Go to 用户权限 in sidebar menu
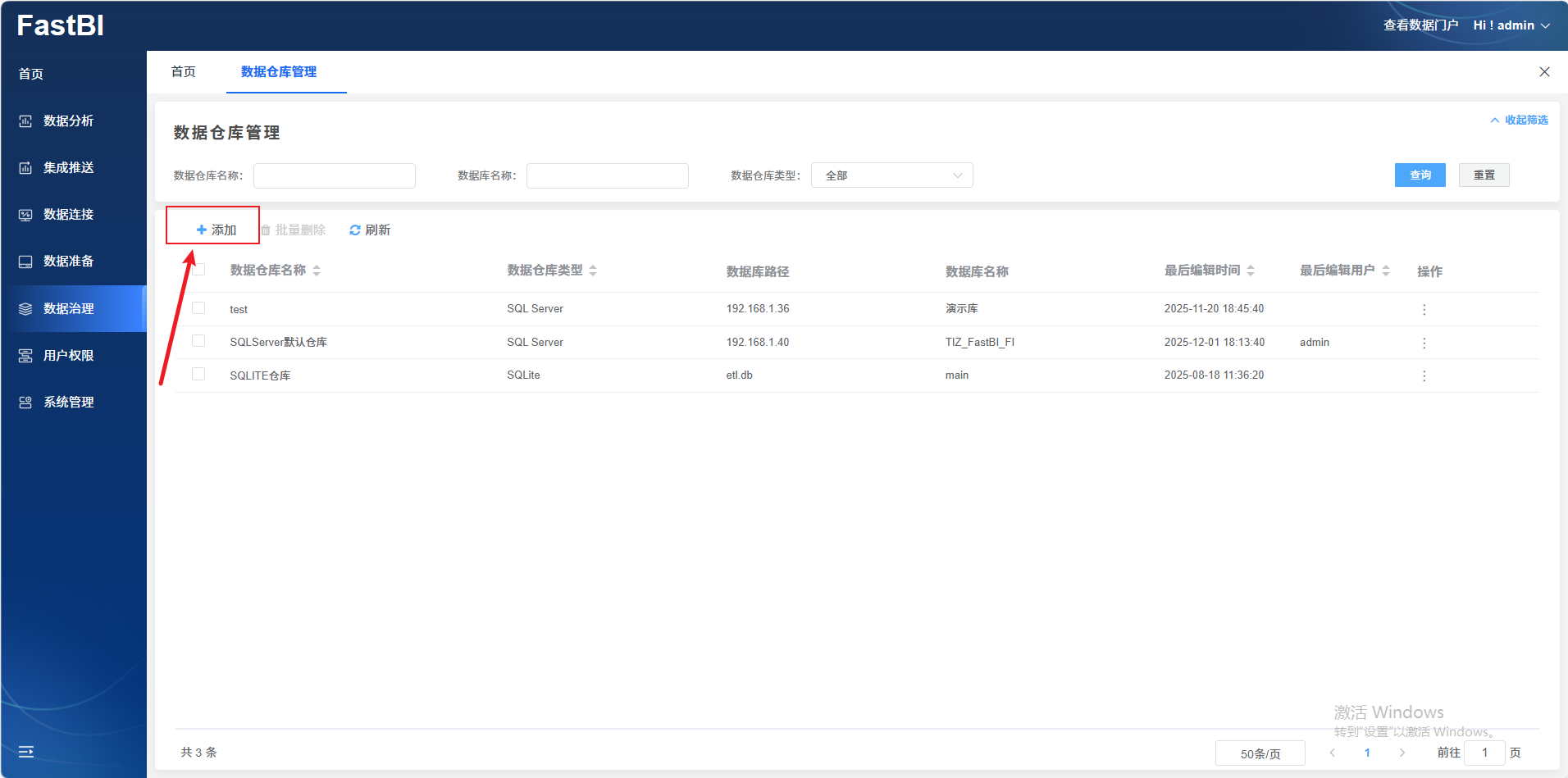The image size is (1568, 778). [x=69, y=356]
